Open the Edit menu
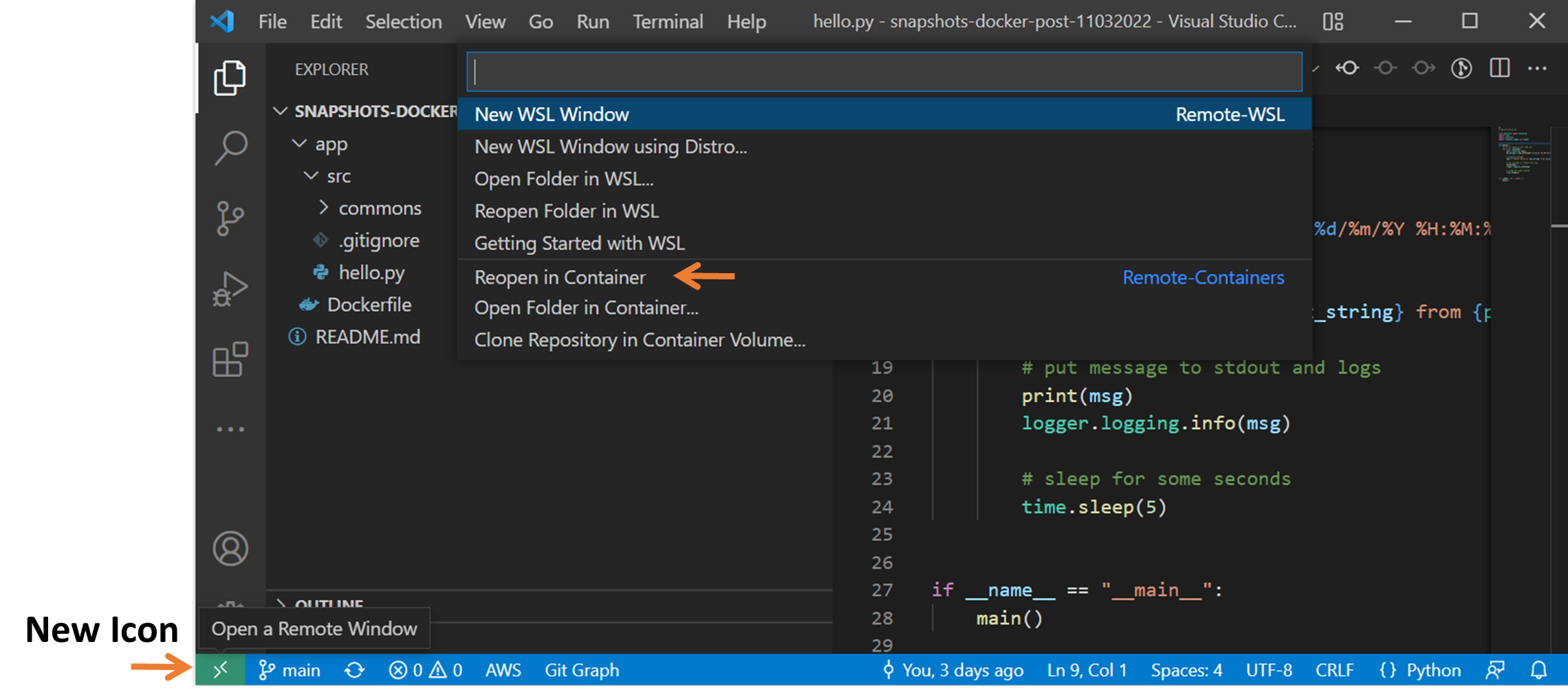 tap(326, 21)
